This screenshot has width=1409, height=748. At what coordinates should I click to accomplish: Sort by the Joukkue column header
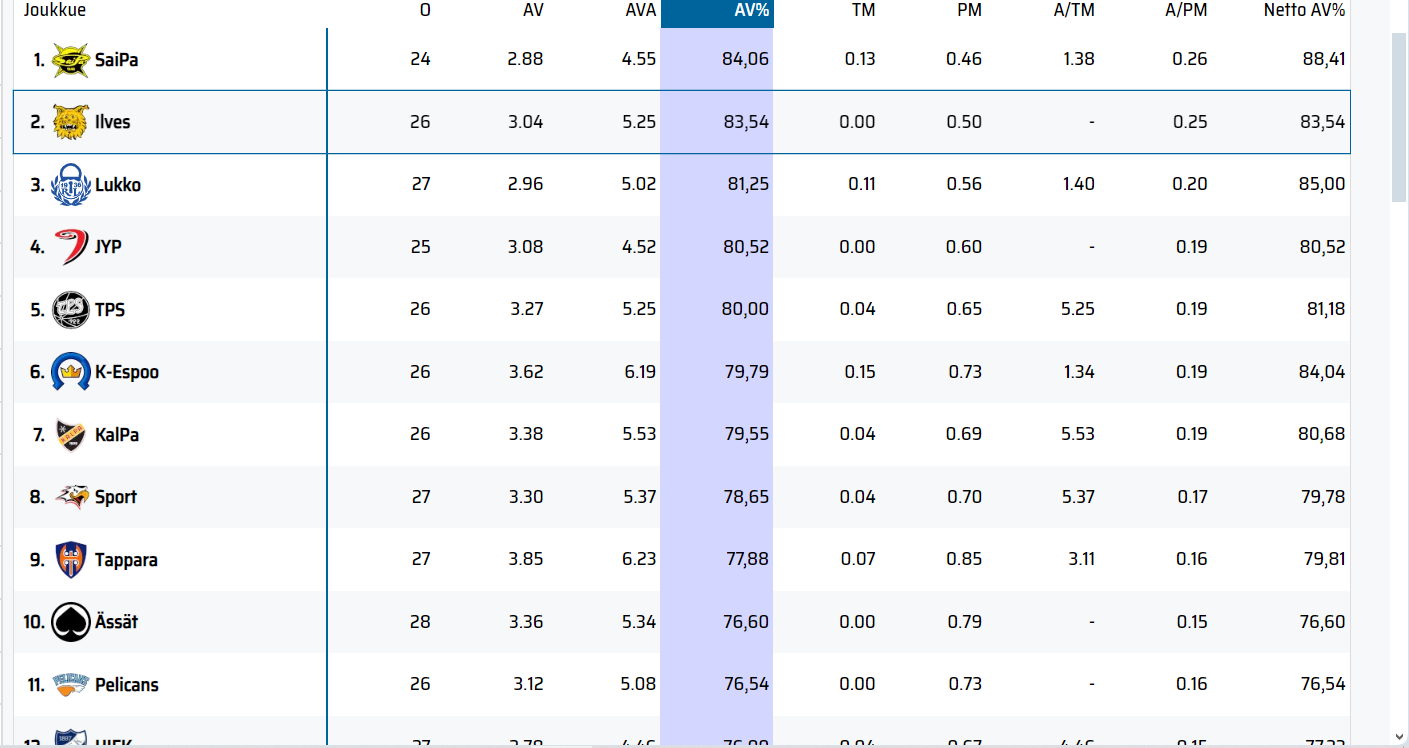tap(55, 12)
